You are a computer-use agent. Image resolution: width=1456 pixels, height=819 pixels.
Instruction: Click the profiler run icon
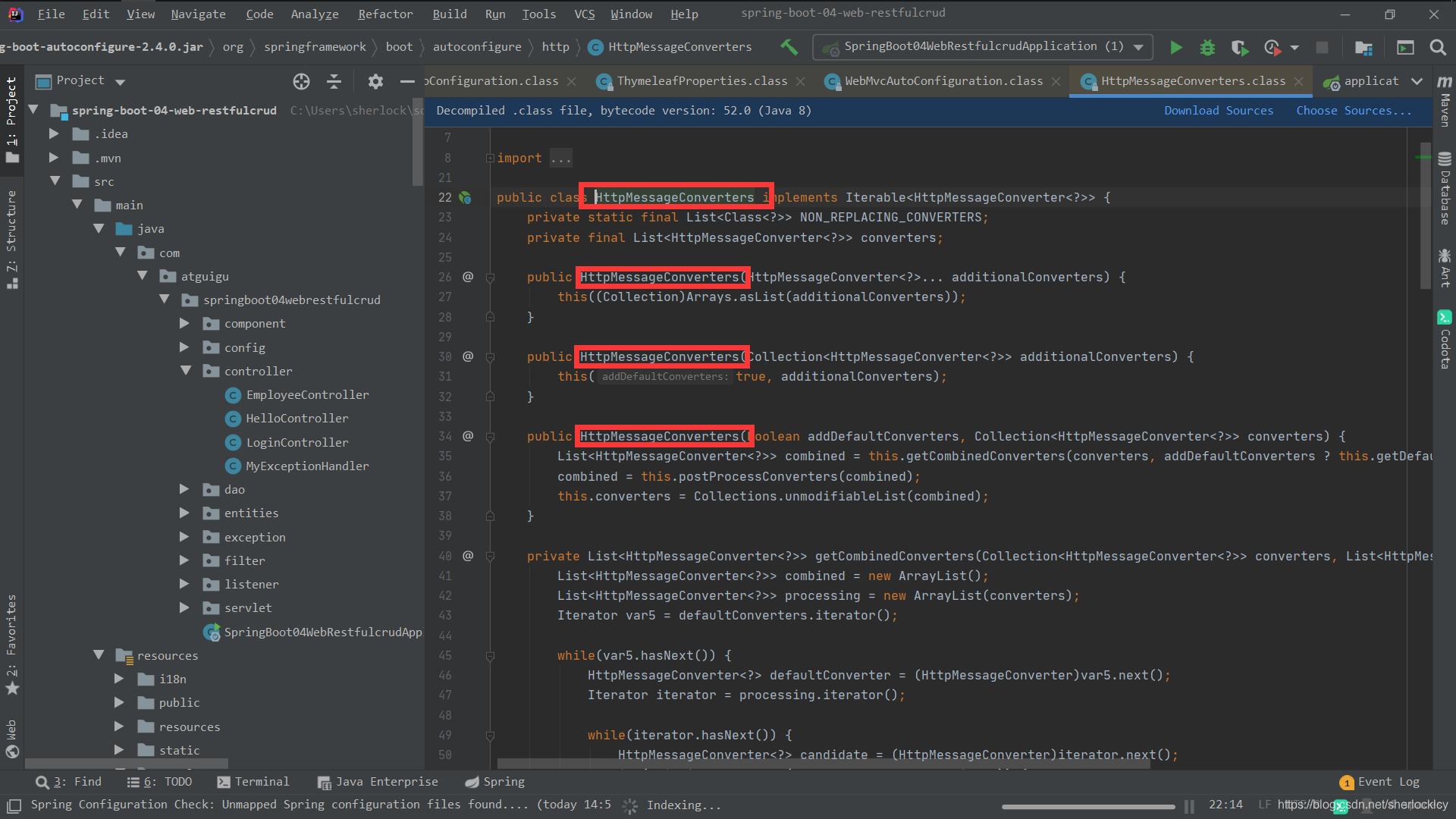click(x=1272, y=47)
